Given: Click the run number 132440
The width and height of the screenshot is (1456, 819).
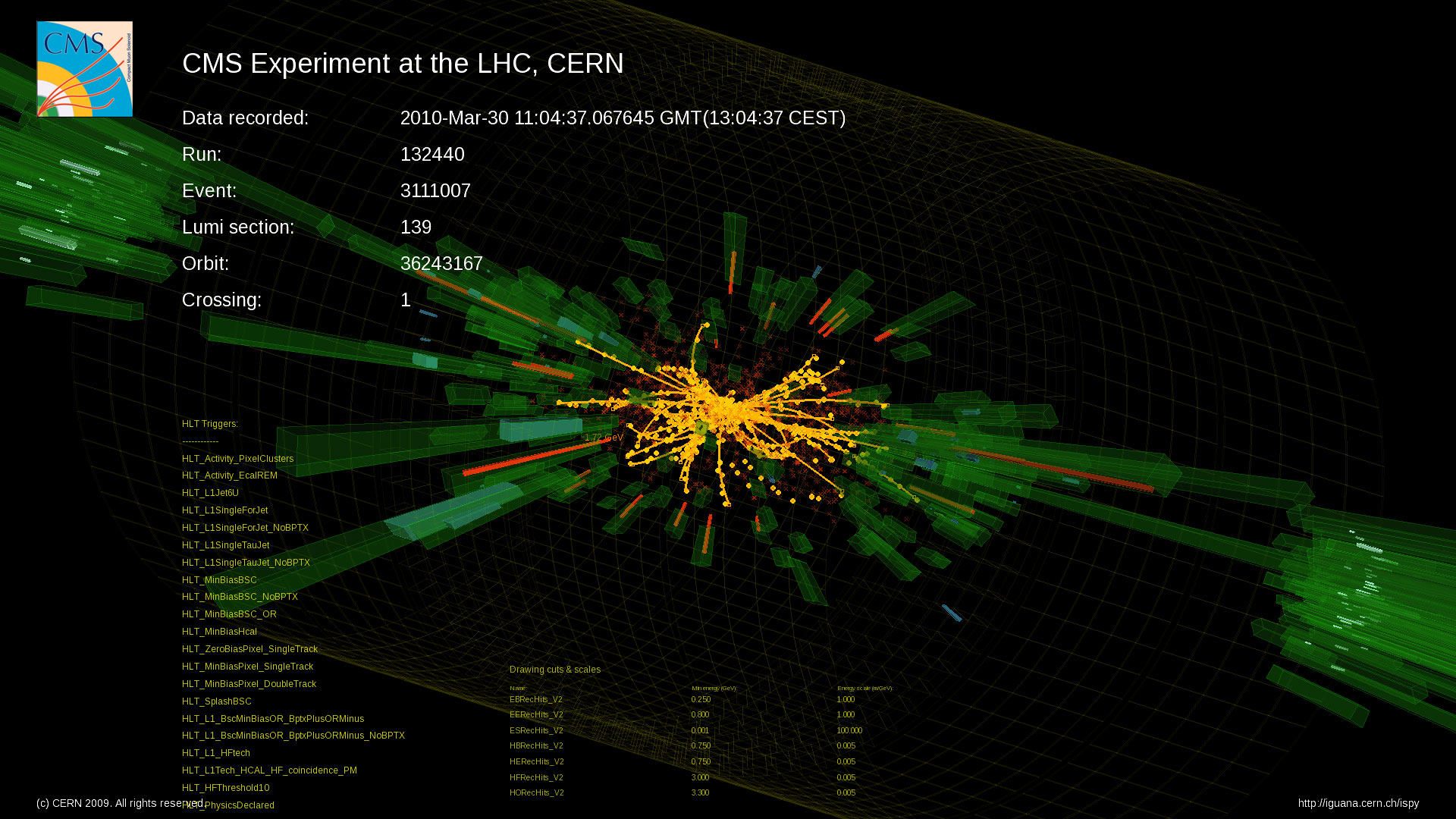Looking at the screenshot, I should point(432,155).
